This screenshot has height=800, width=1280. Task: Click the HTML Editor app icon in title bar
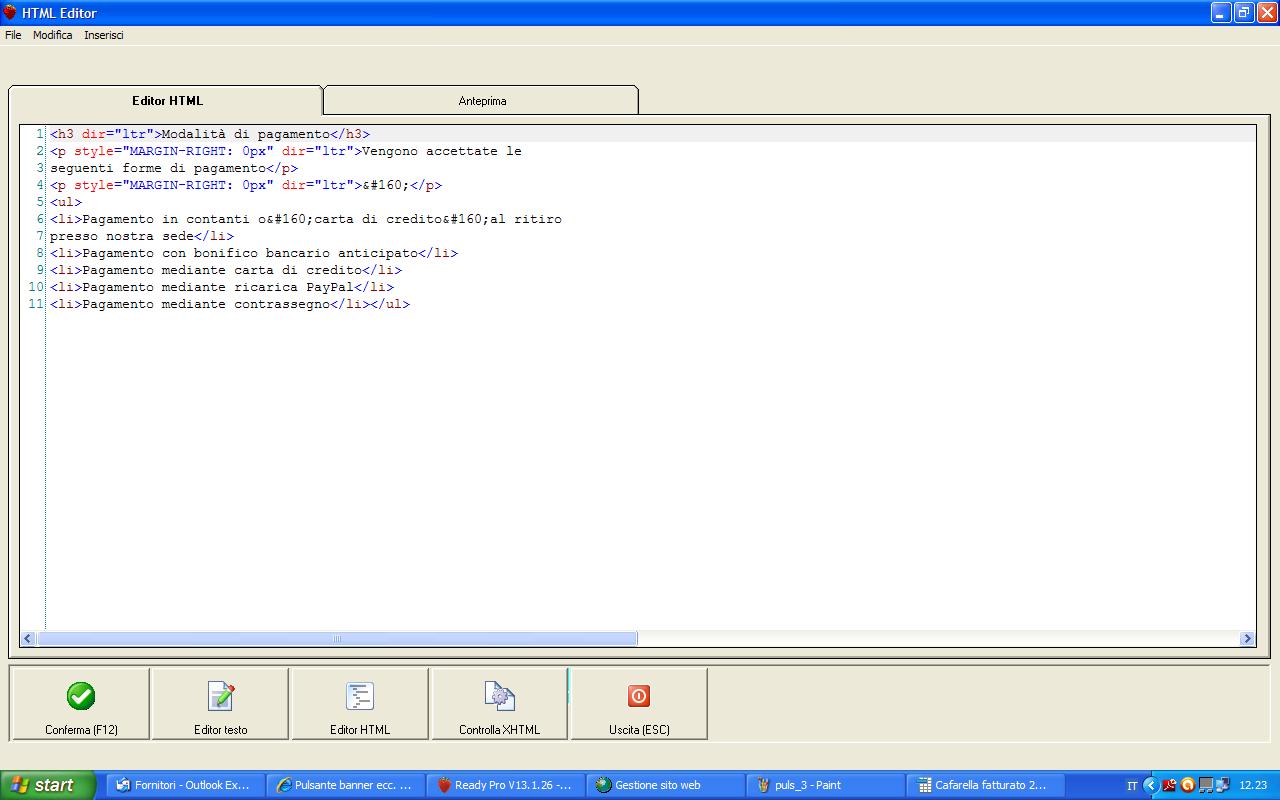[x=10, y=13]
